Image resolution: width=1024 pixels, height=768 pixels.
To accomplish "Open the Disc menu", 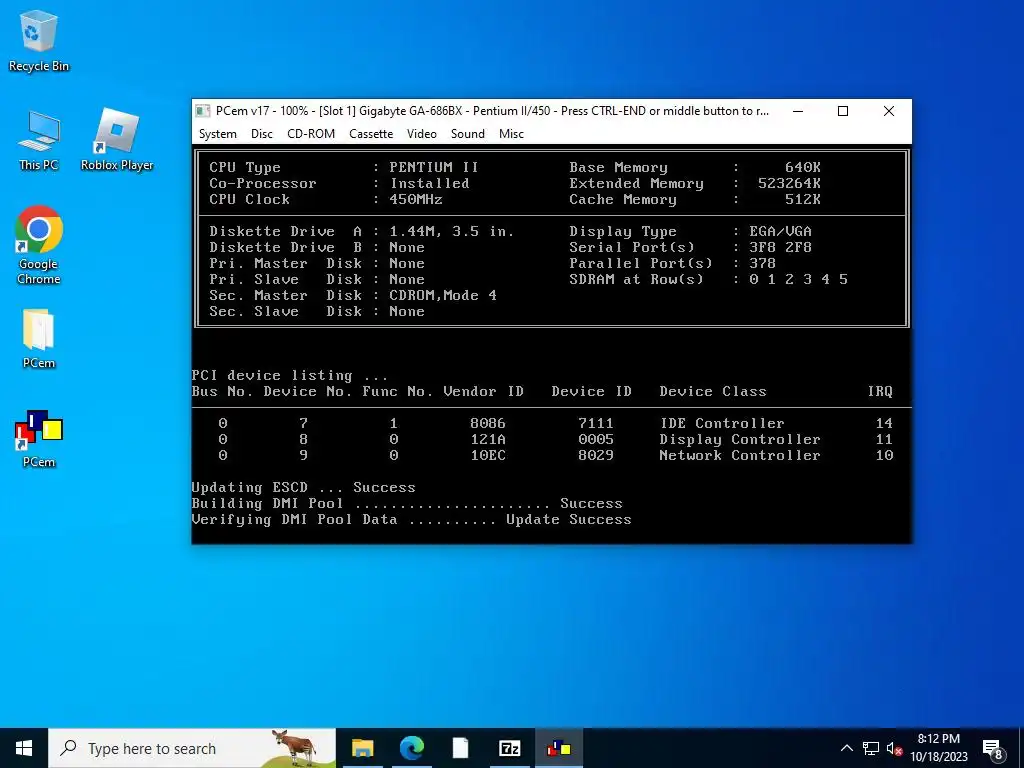I will [261, 134].
